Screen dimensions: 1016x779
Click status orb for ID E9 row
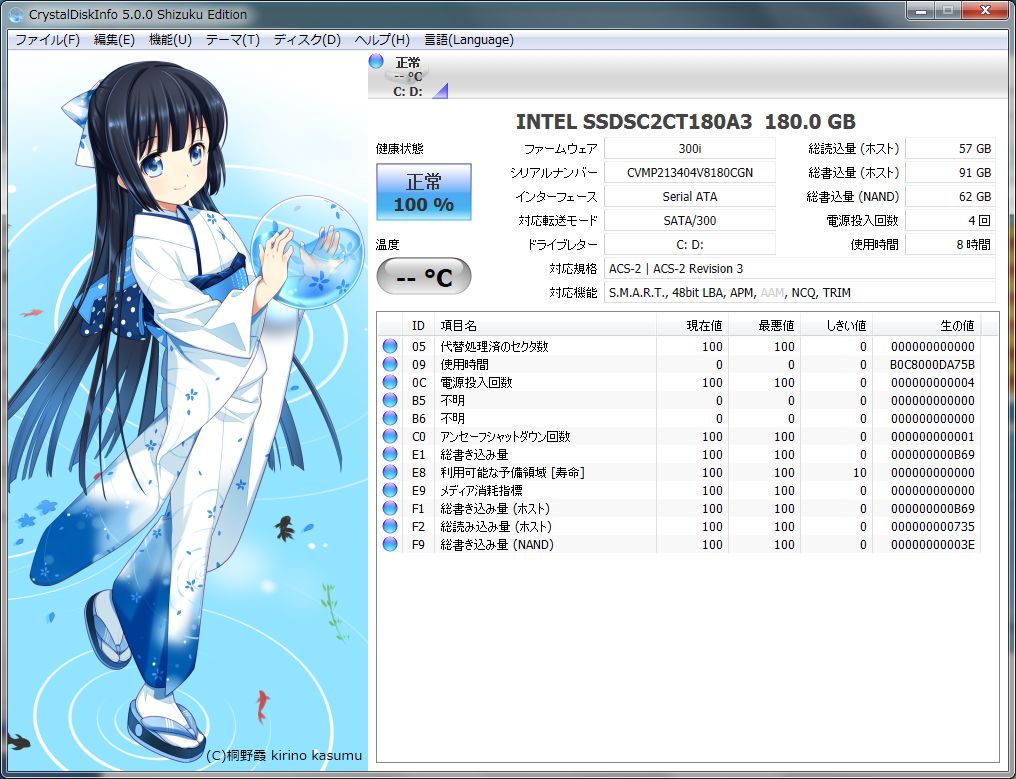click(x=390, y=490)
